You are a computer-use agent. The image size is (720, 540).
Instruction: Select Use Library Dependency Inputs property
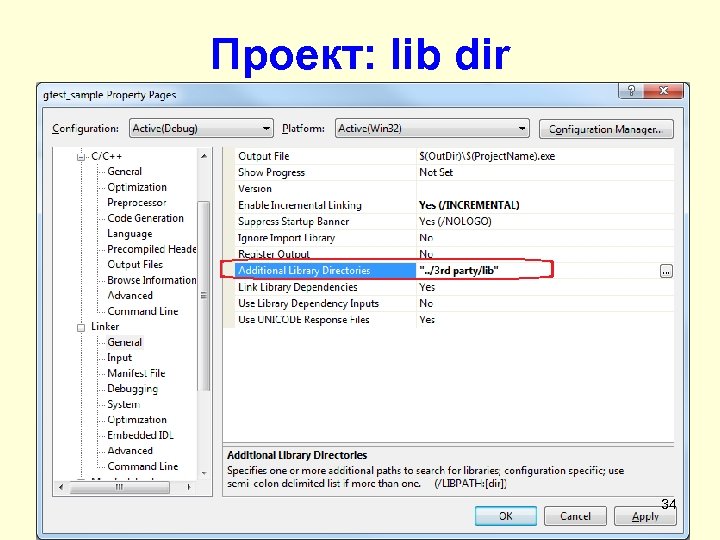(308, 304)
